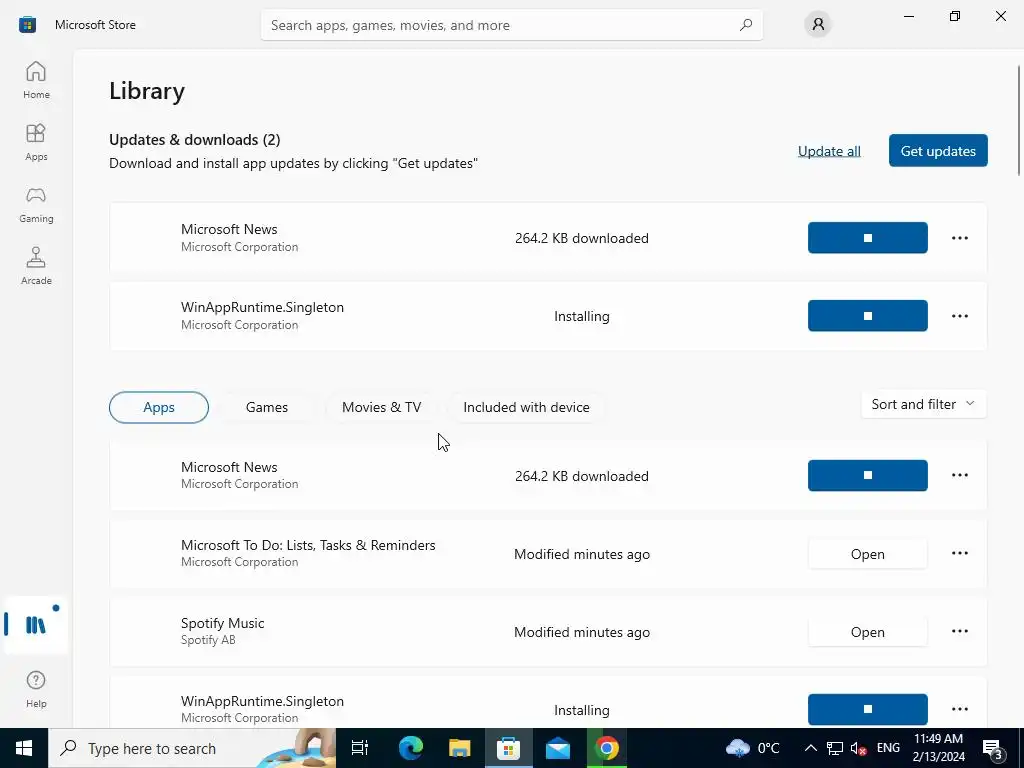
Task: Stop WinAppRuntime.Singleton install in Apps list
Action: pos(867,709)
